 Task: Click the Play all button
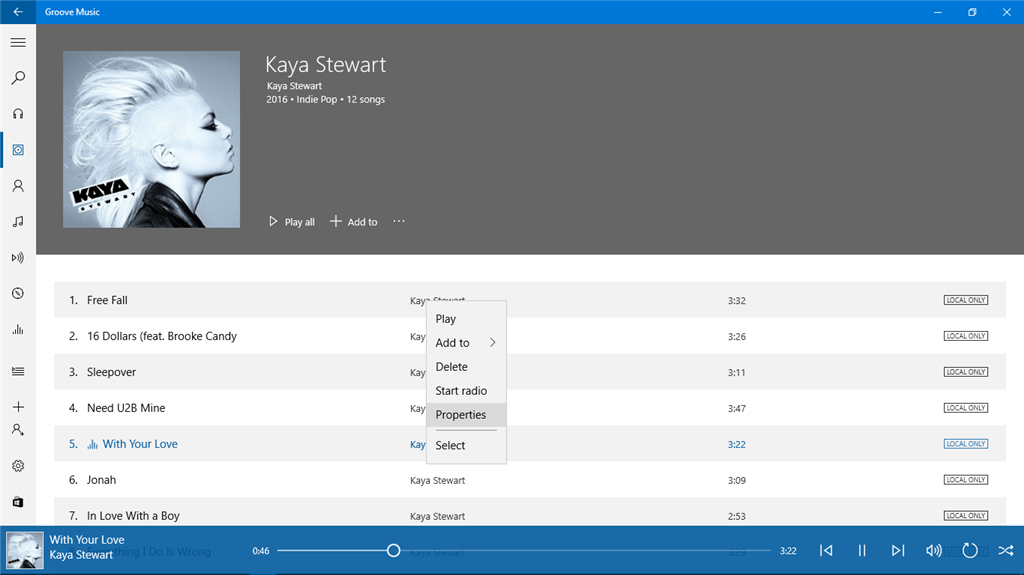click(x=292, y=222)
